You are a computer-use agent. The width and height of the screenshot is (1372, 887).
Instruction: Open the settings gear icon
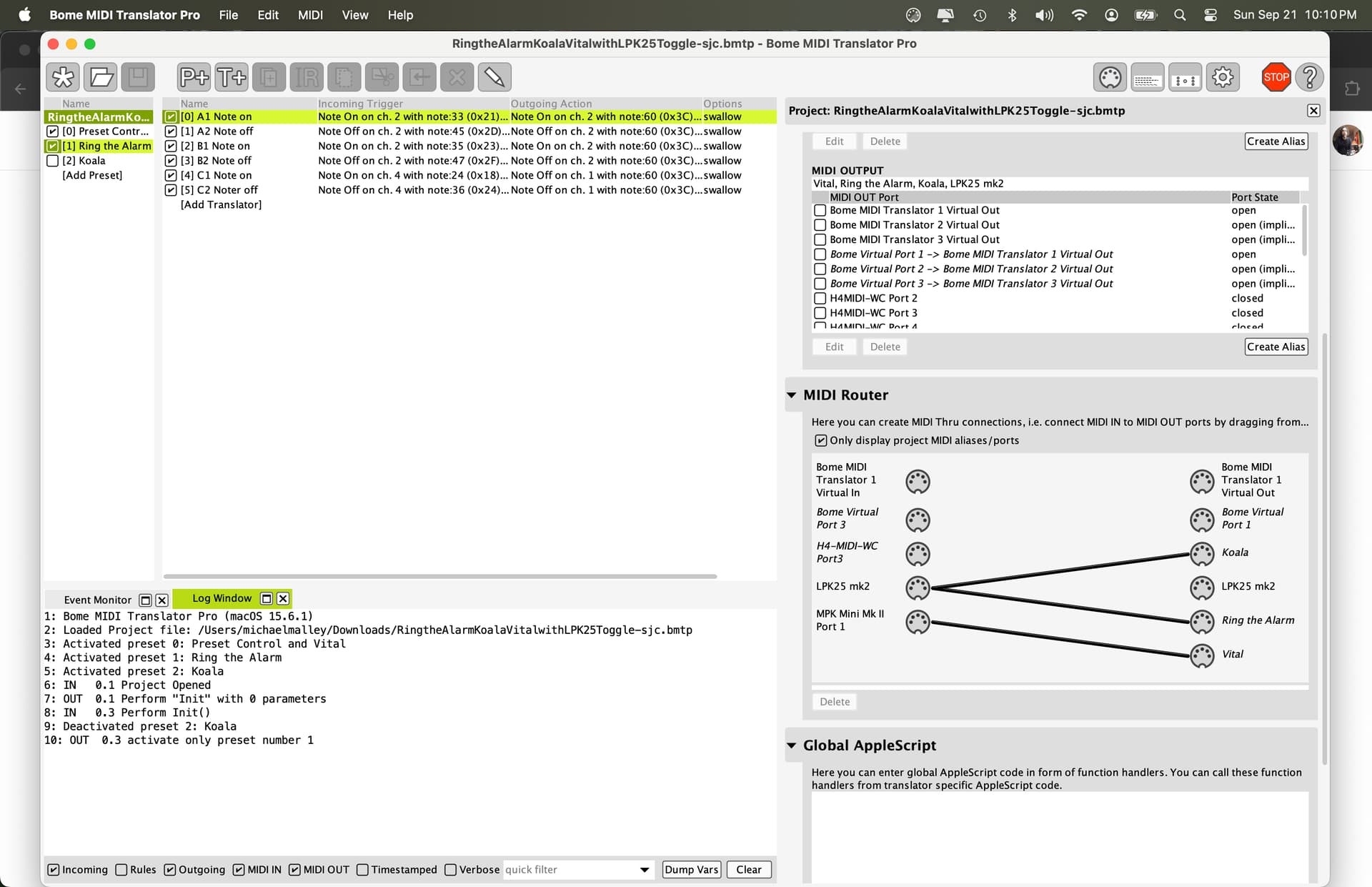pyautogui.click(x=1223, y=77)
